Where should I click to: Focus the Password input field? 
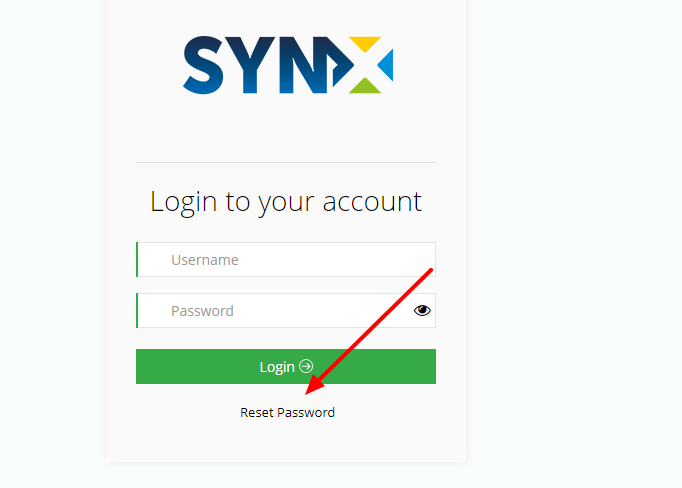point(286,311)
